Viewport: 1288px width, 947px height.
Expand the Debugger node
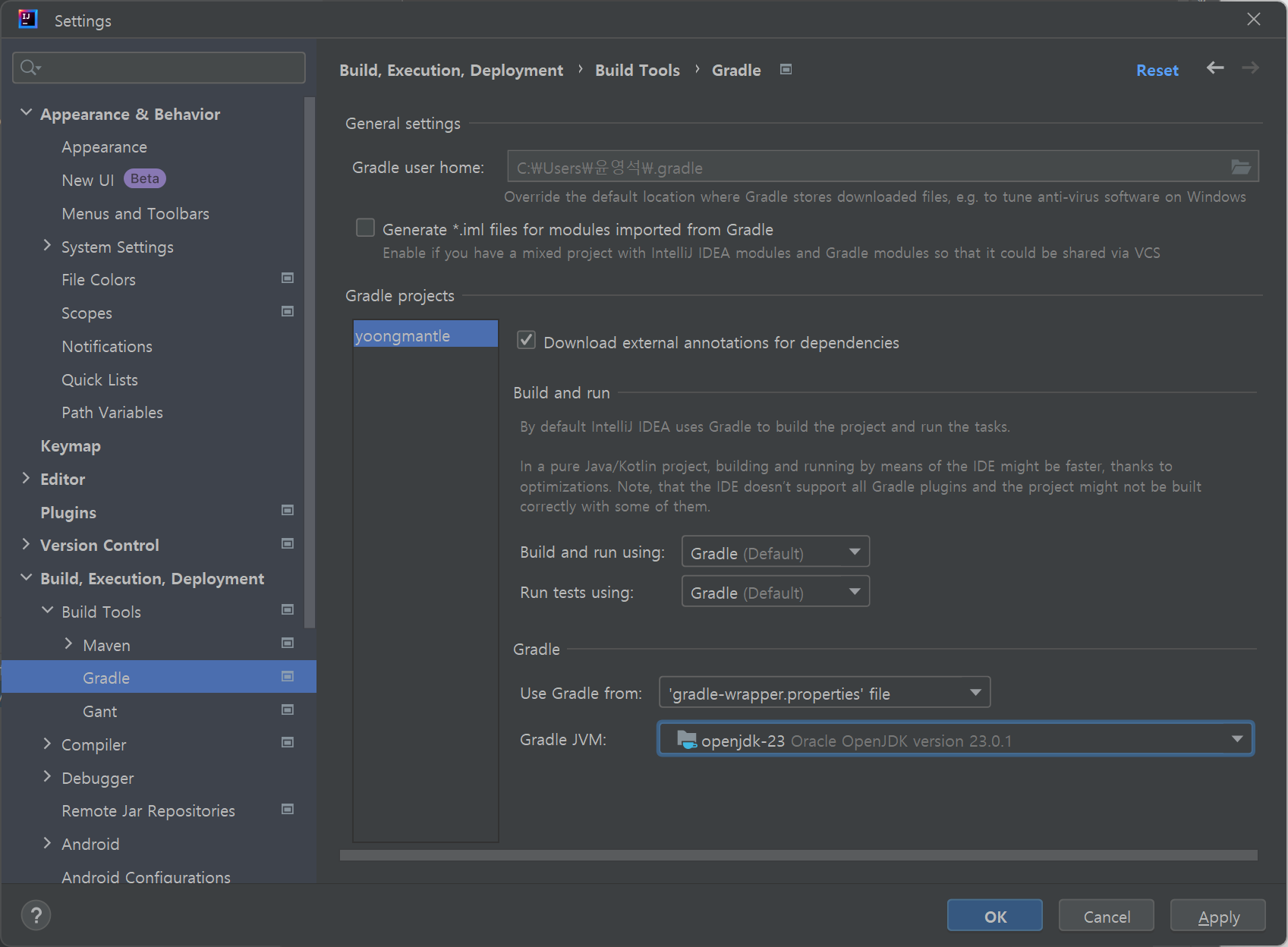pos(47,776)
